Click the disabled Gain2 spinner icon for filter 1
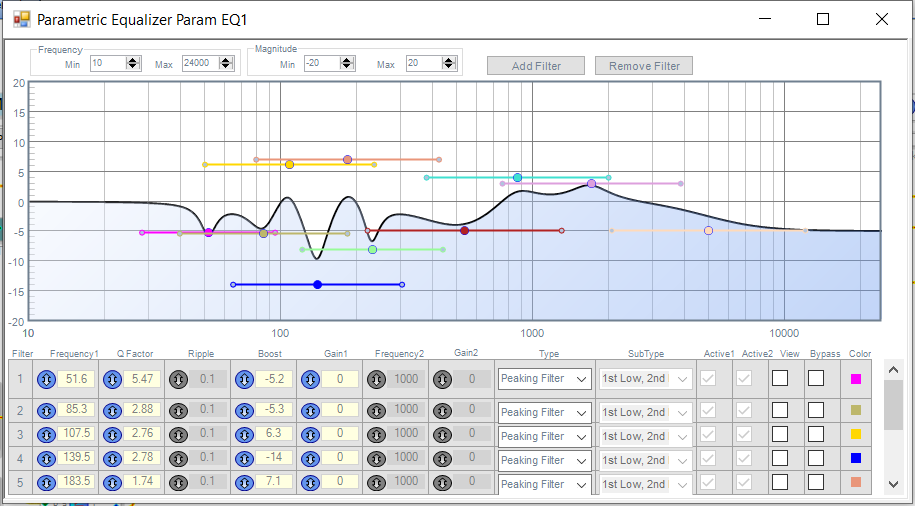This screenshot has width=915, height=506. (x=442, y=379)
